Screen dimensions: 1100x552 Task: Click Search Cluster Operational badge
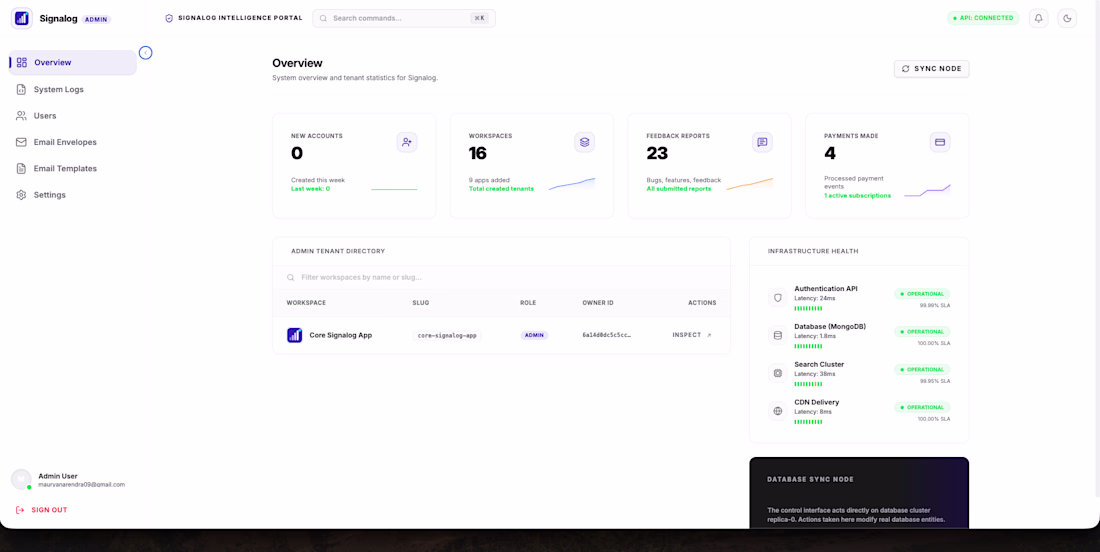pos(922,370)
